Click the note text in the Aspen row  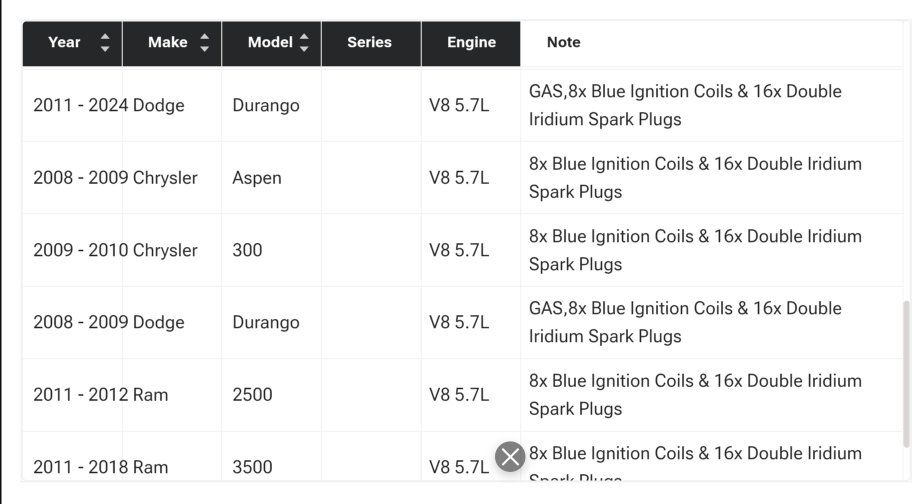694,178
